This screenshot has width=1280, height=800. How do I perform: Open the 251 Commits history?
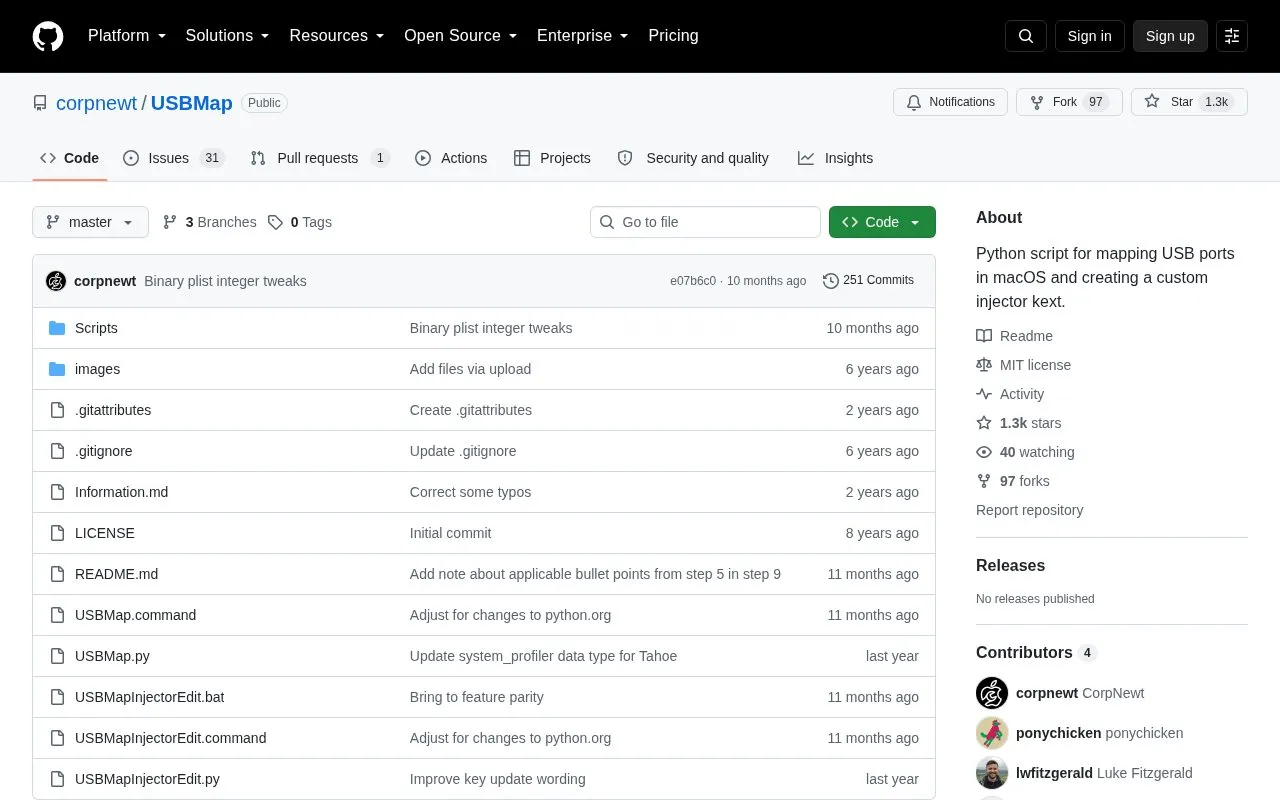[868, 281]
